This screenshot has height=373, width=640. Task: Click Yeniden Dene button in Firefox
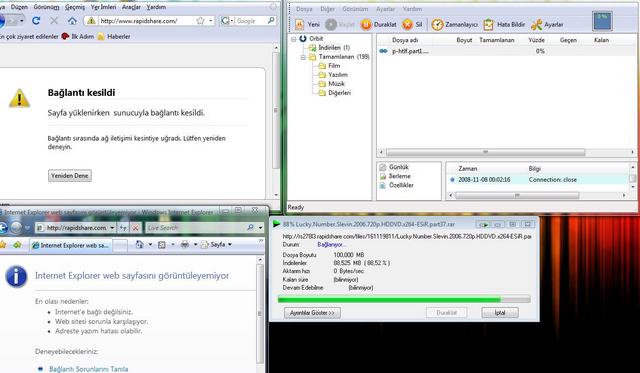tap(69, 175)
